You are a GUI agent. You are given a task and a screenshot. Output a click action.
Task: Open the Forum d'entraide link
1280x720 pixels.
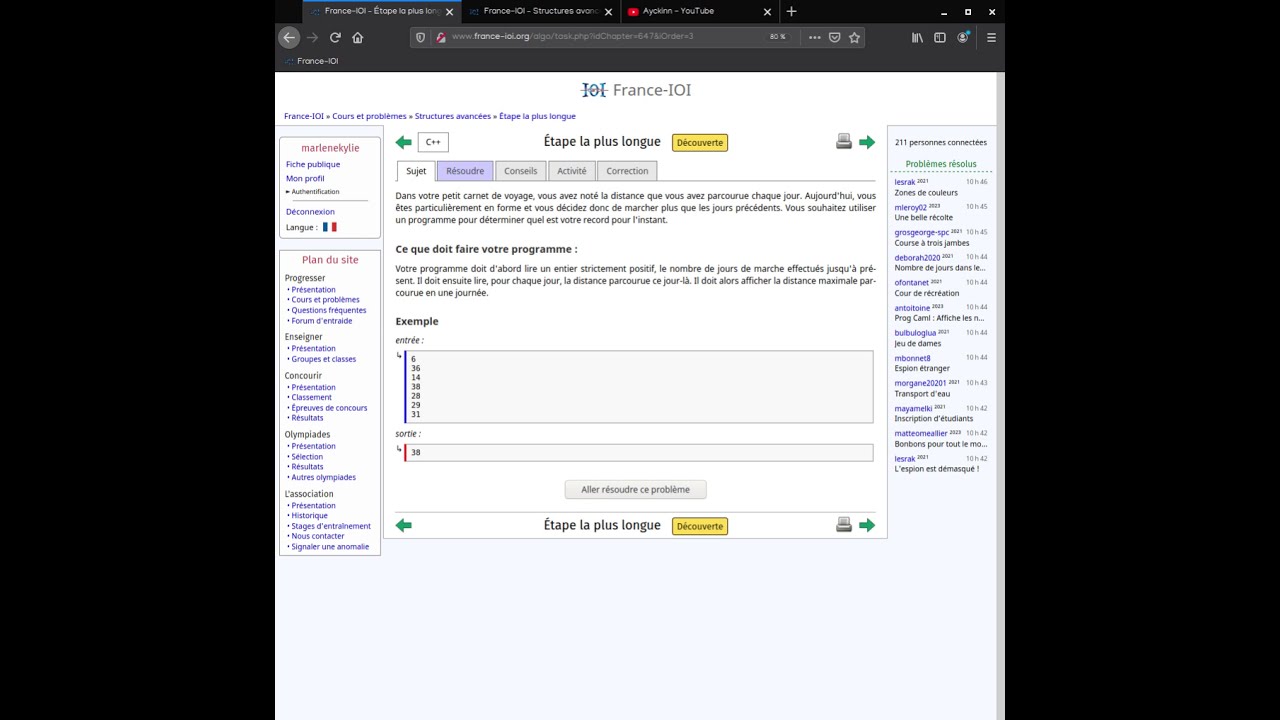click(322, 321)
